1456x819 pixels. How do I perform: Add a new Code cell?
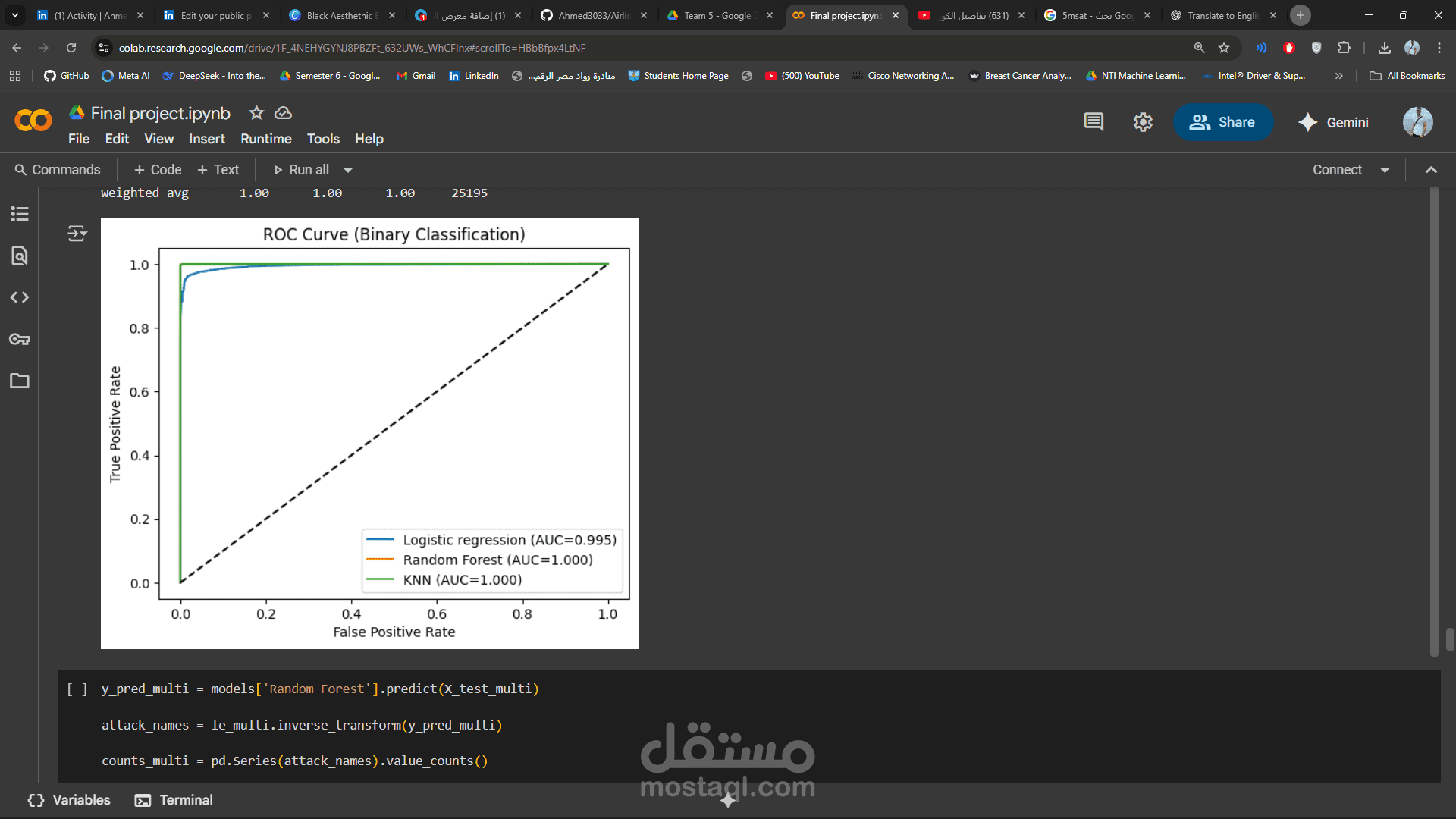tap(158, 170)
